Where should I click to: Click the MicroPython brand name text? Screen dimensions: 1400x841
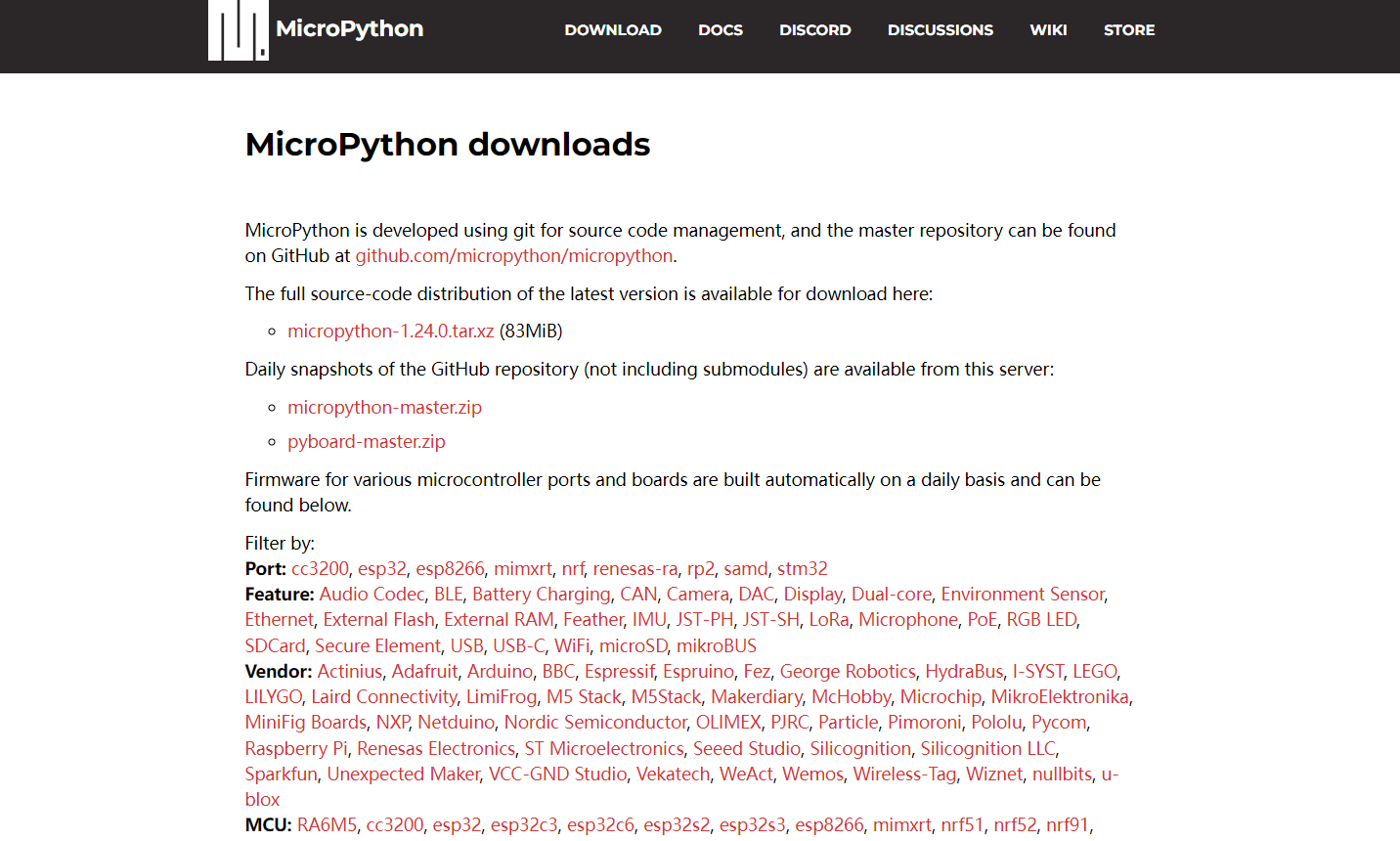click(350, 28)
